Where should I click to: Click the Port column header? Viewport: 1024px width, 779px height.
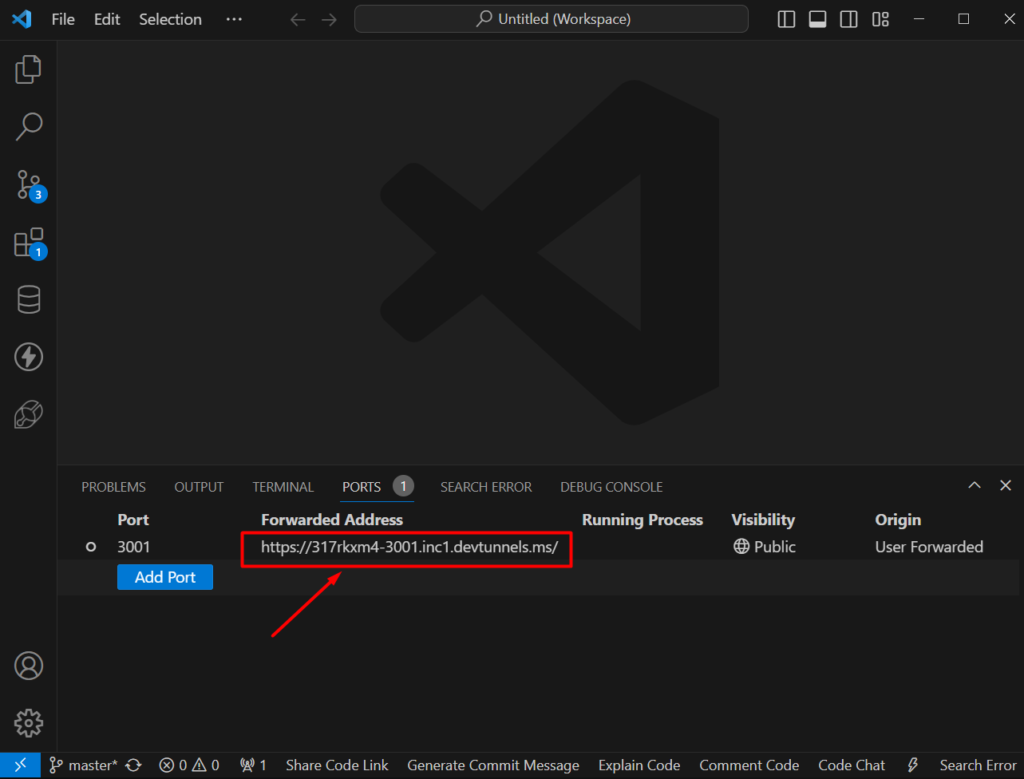pyautogui.click(x=133, y=520)
